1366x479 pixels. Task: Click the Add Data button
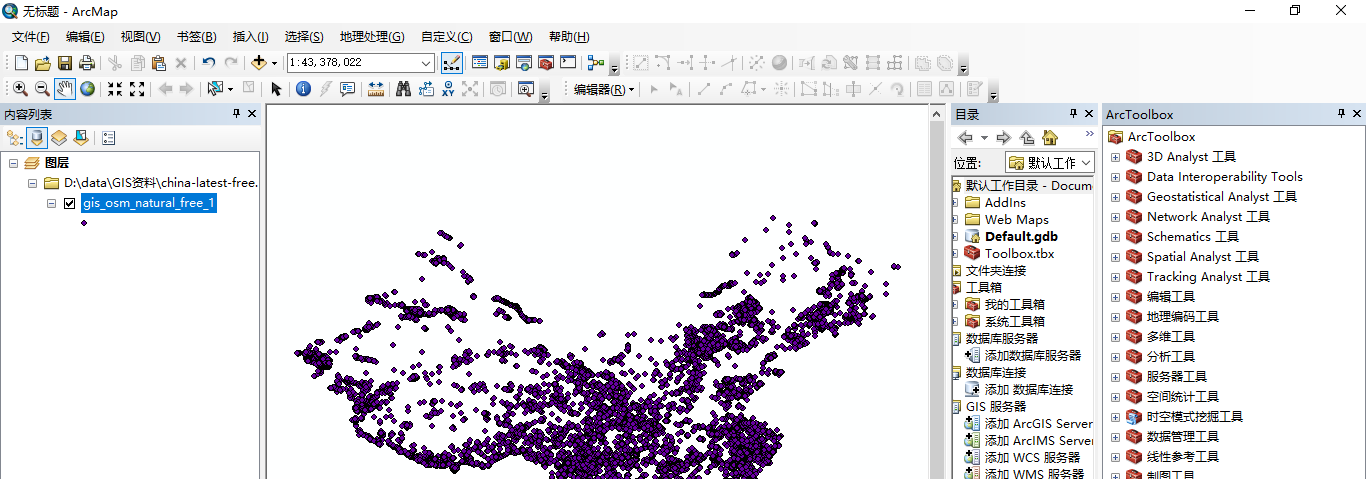(258, 62)
